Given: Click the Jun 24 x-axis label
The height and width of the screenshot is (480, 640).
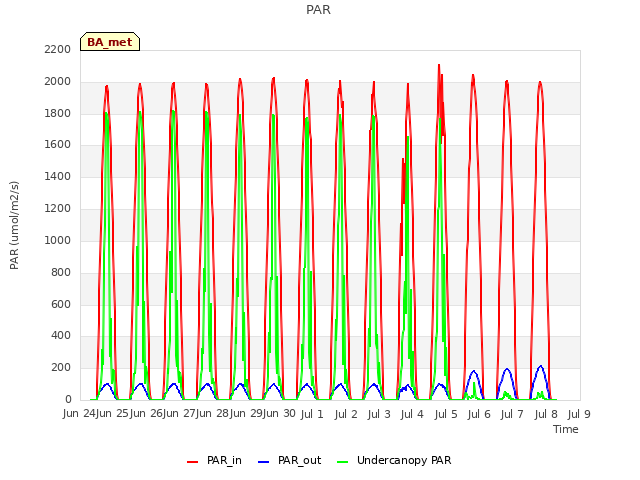Looking at the screenshot, I should [79, 413].
